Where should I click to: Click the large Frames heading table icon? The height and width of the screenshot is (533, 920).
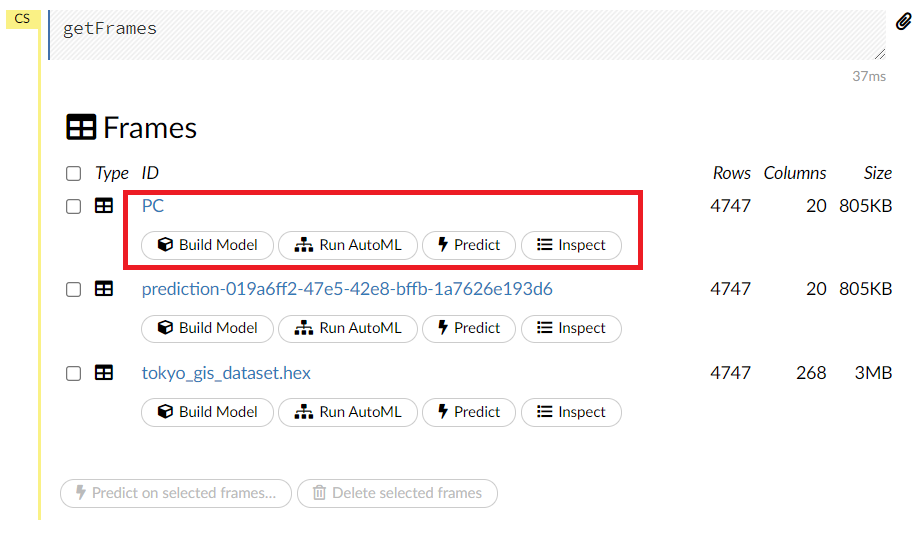click(81, 128)
